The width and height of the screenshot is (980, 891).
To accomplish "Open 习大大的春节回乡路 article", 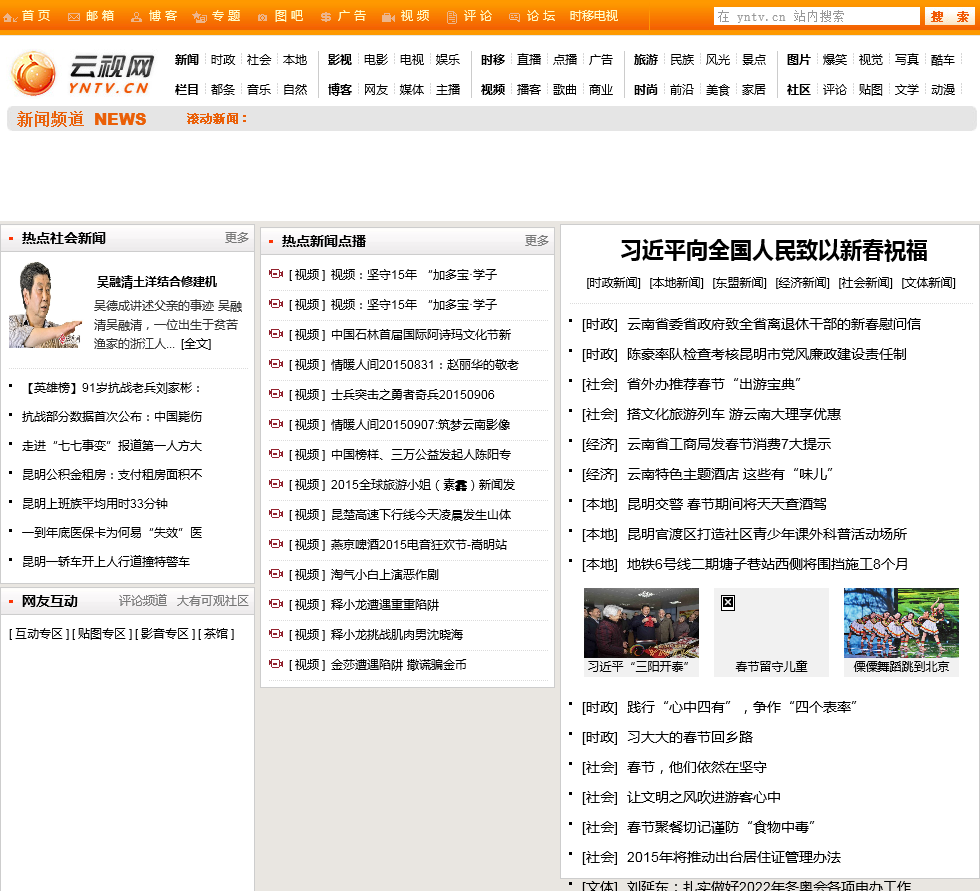I will point(690,737).
